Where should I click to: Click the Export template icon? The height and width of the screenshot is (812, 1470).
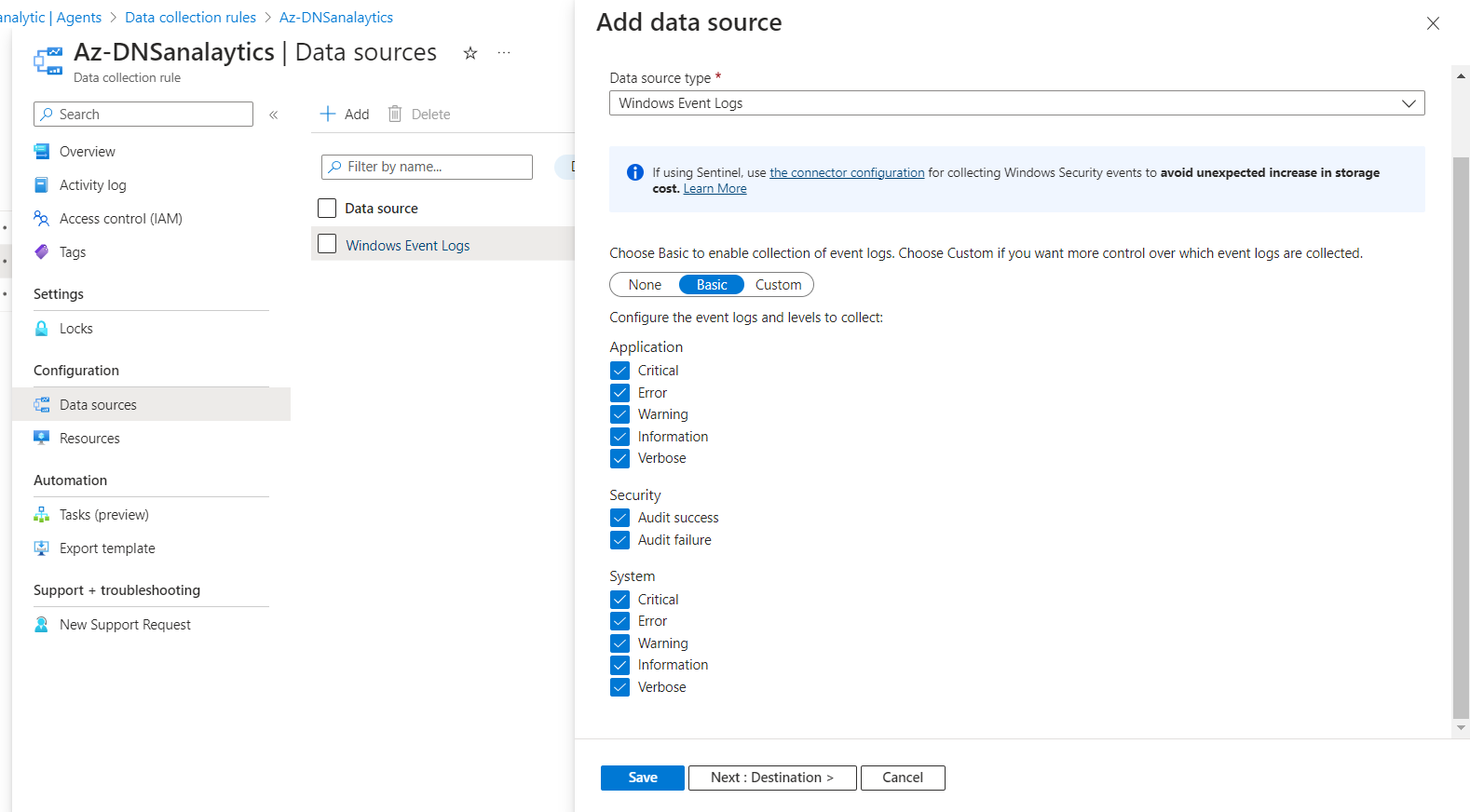[x=42, y=548]
